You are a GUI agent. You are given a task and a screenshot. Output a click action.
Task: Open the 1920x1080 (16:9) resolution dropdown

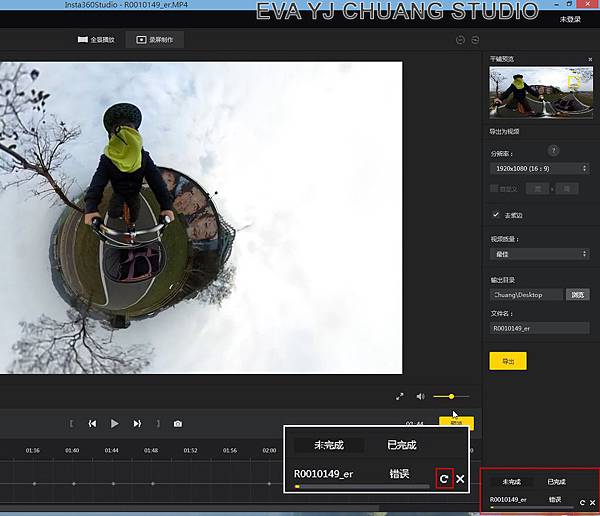(539, 169)
